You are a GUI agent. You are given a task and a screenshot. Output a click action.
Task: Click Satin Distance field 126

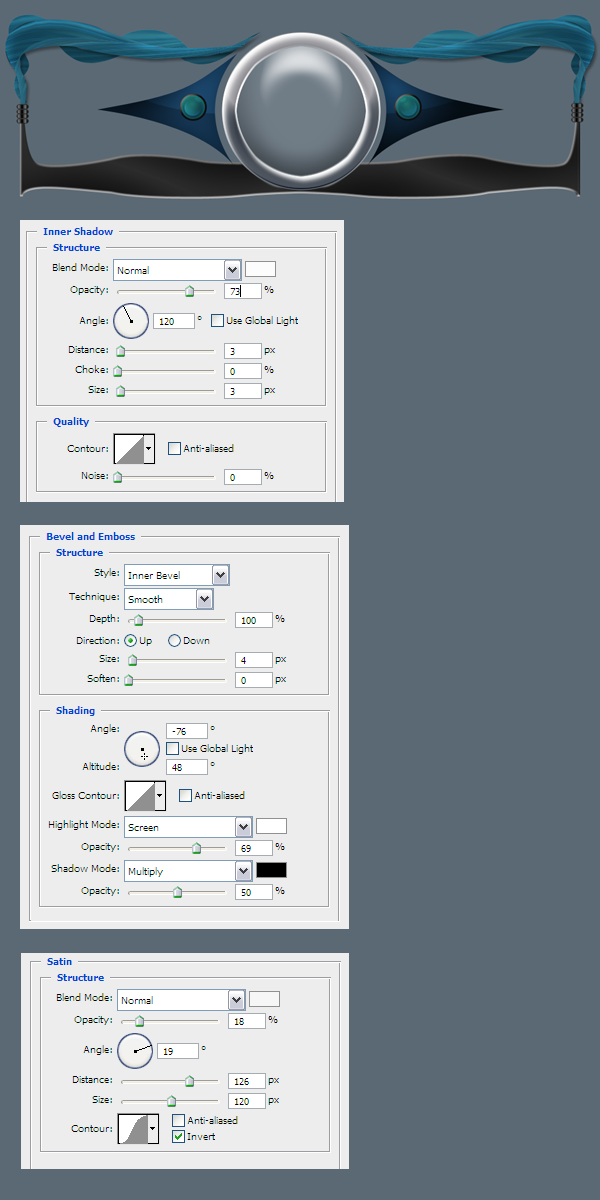pos(246,1081)
